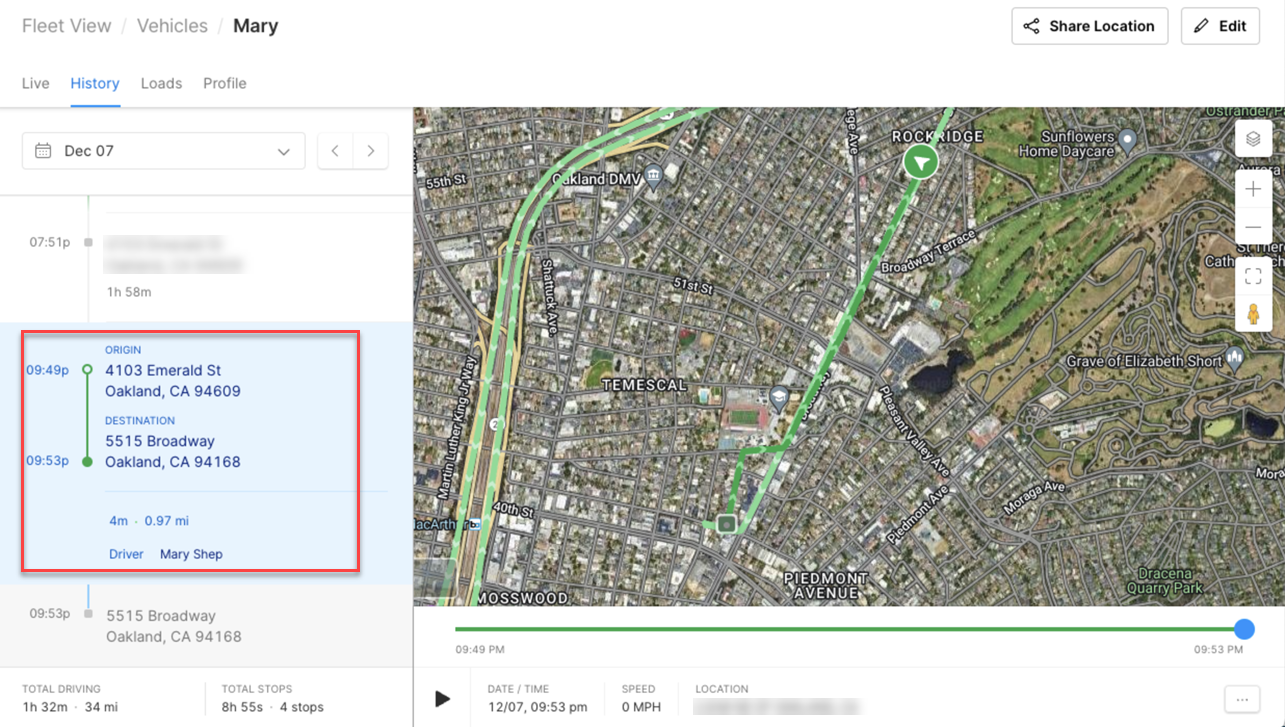Select the Street View pegman
Screen dimensions: 1285x727
click(1253, 314)
